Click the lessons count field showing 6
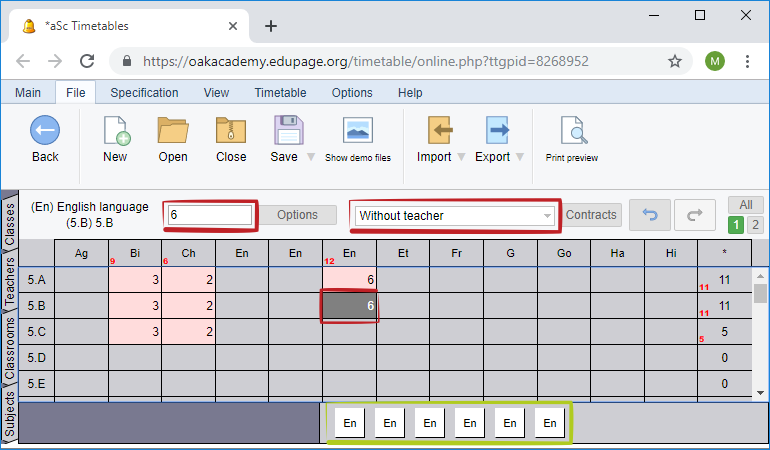The image size is (770, 450). click(210, 215)
